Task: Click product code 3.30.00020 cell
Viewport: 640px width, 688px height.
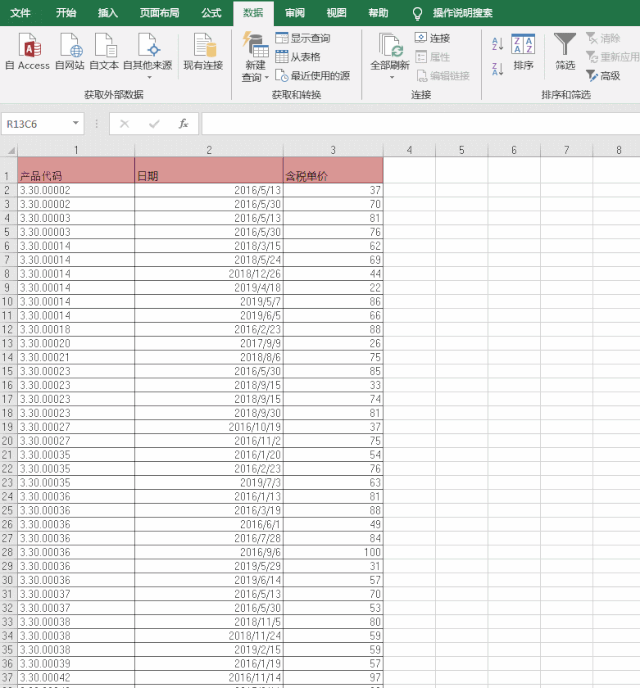Action: pos(76,344)
